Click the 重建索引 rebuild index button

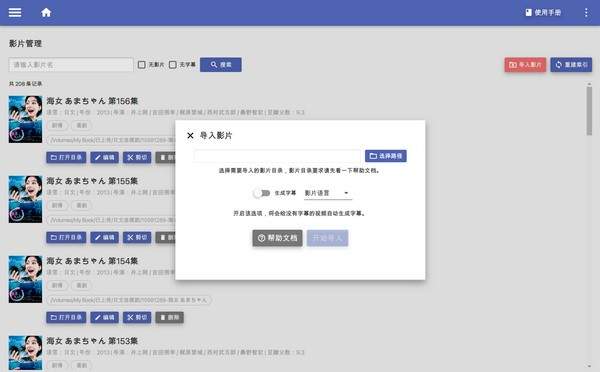point(571,65)
